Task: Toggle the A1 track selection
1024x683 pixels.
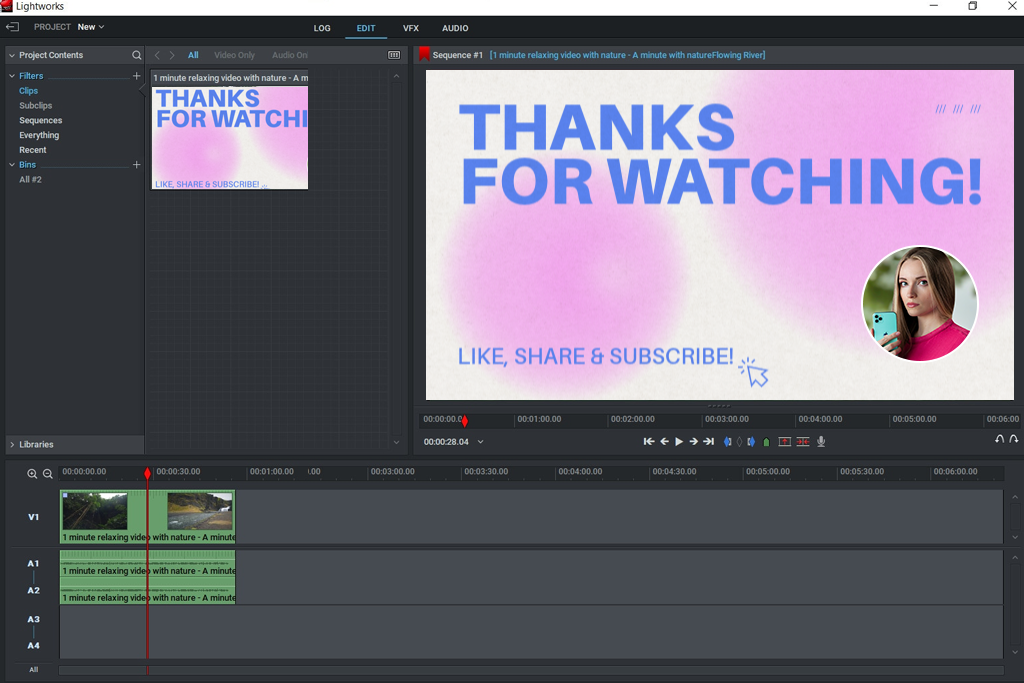Action: pos(33,564)
